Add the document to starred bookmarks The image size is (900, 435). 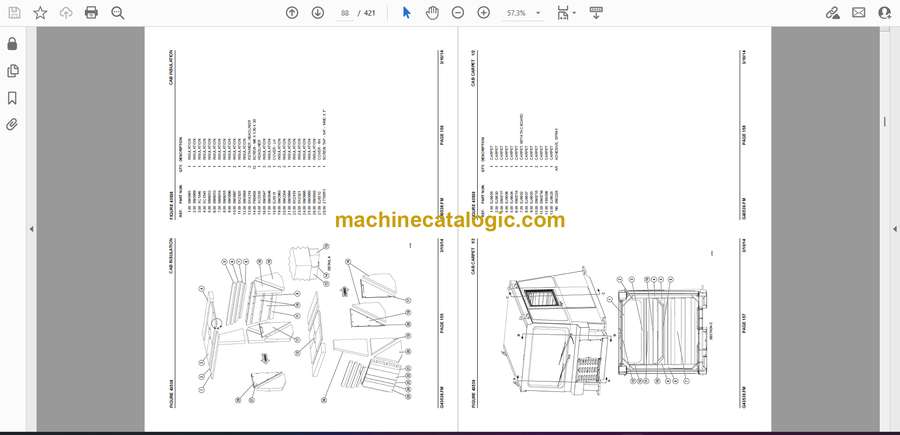tap(40, 13)
